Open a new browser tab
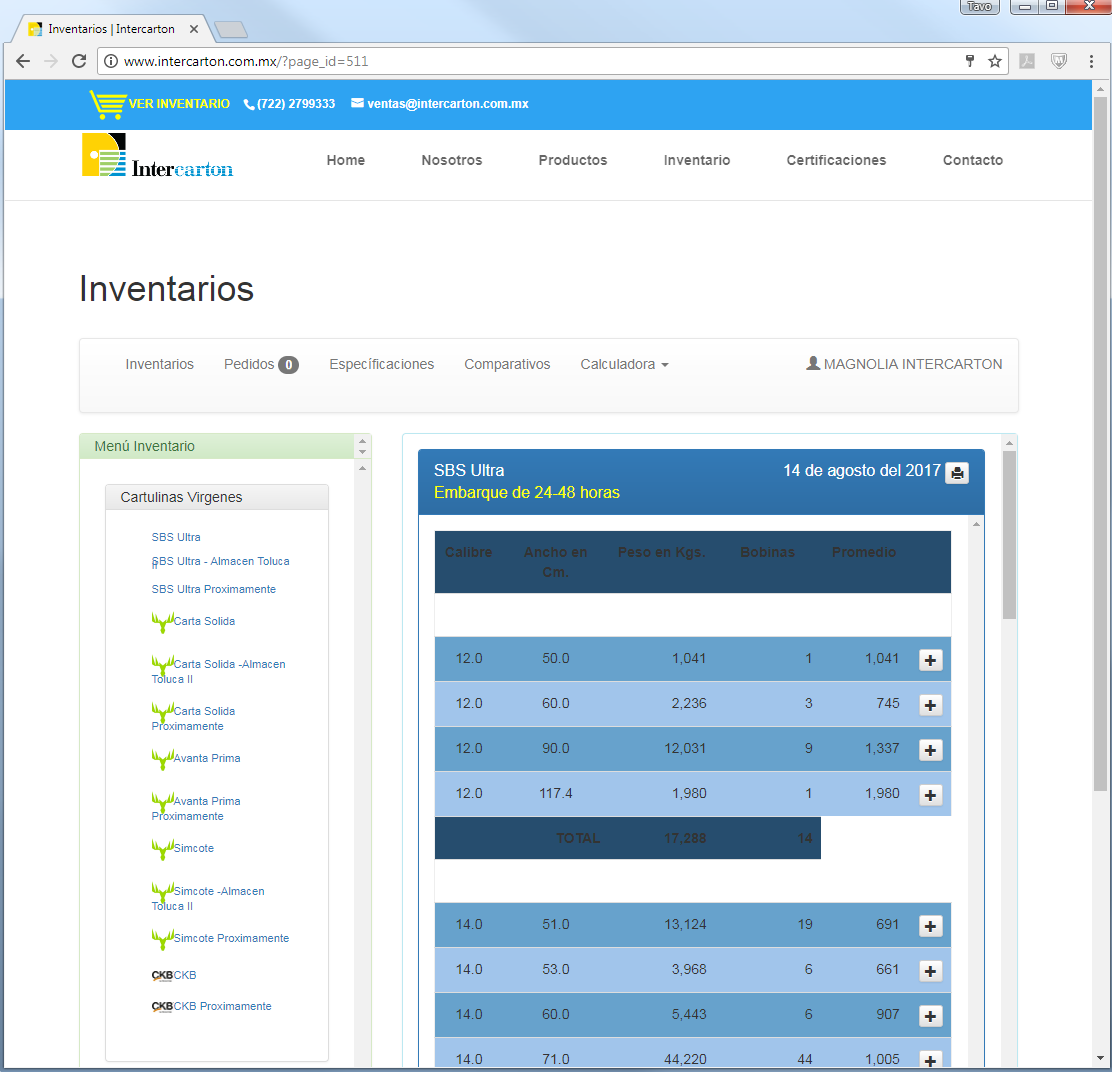The image size is (1112, 1072). 230,29
